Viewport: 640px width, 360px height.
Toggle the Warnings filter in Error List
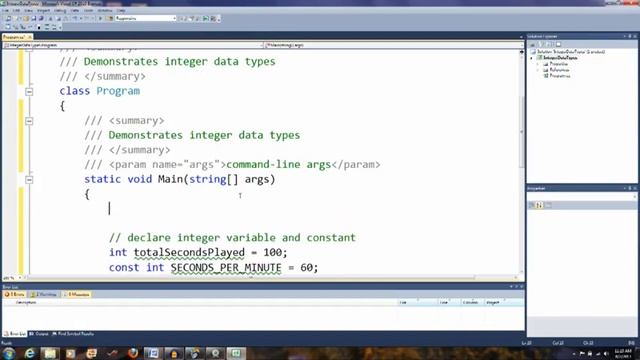(44, 294)
